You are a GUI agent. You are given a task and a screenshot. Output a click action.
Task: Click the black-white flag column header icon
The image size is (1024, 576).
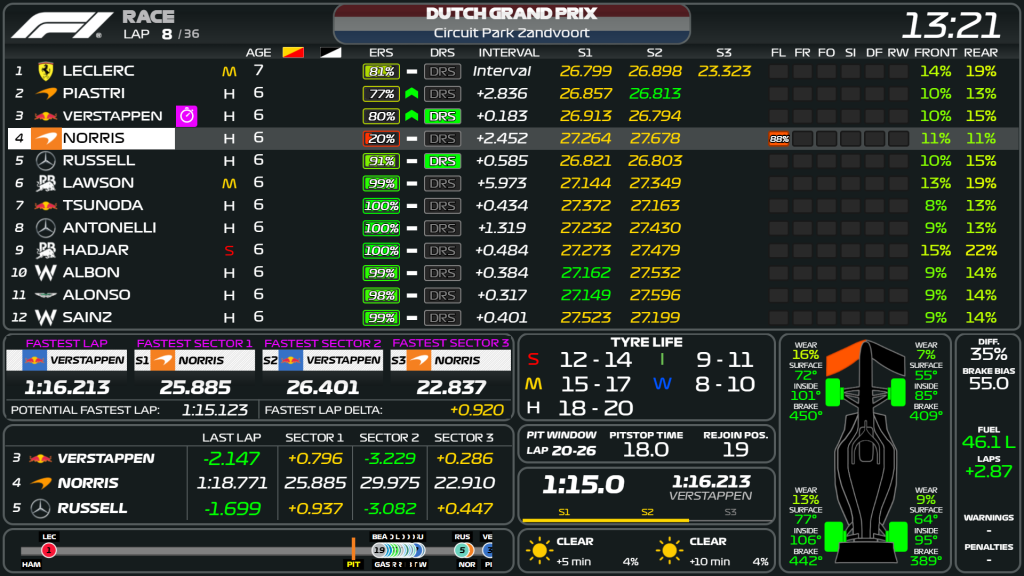(x=330, y=52)
